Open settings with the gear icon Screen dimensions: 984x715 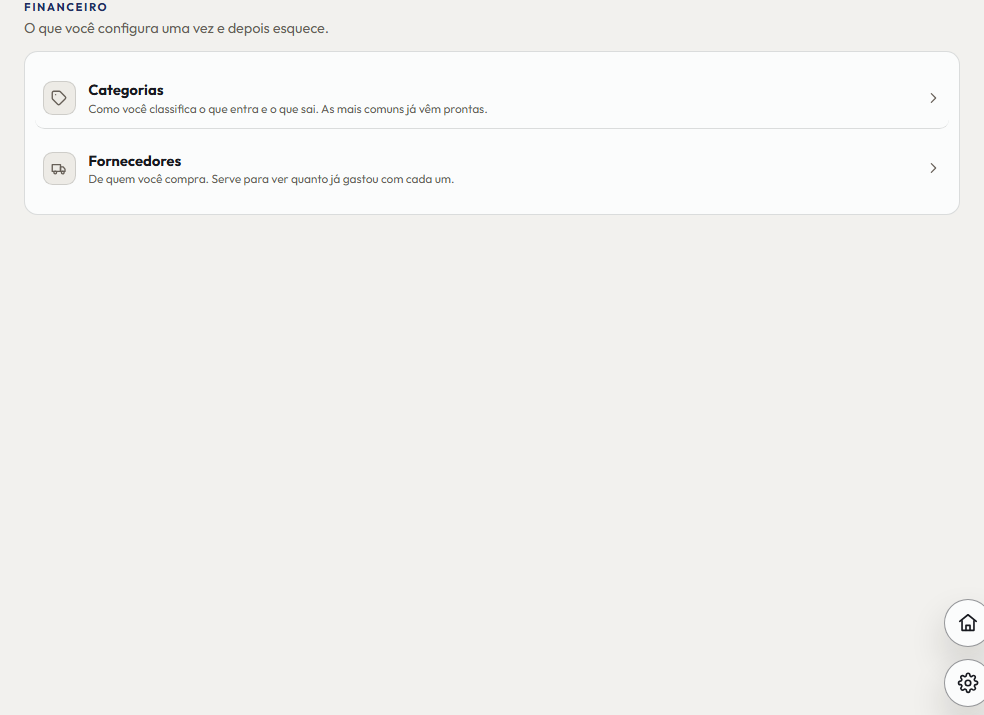(x=967, y=682)
